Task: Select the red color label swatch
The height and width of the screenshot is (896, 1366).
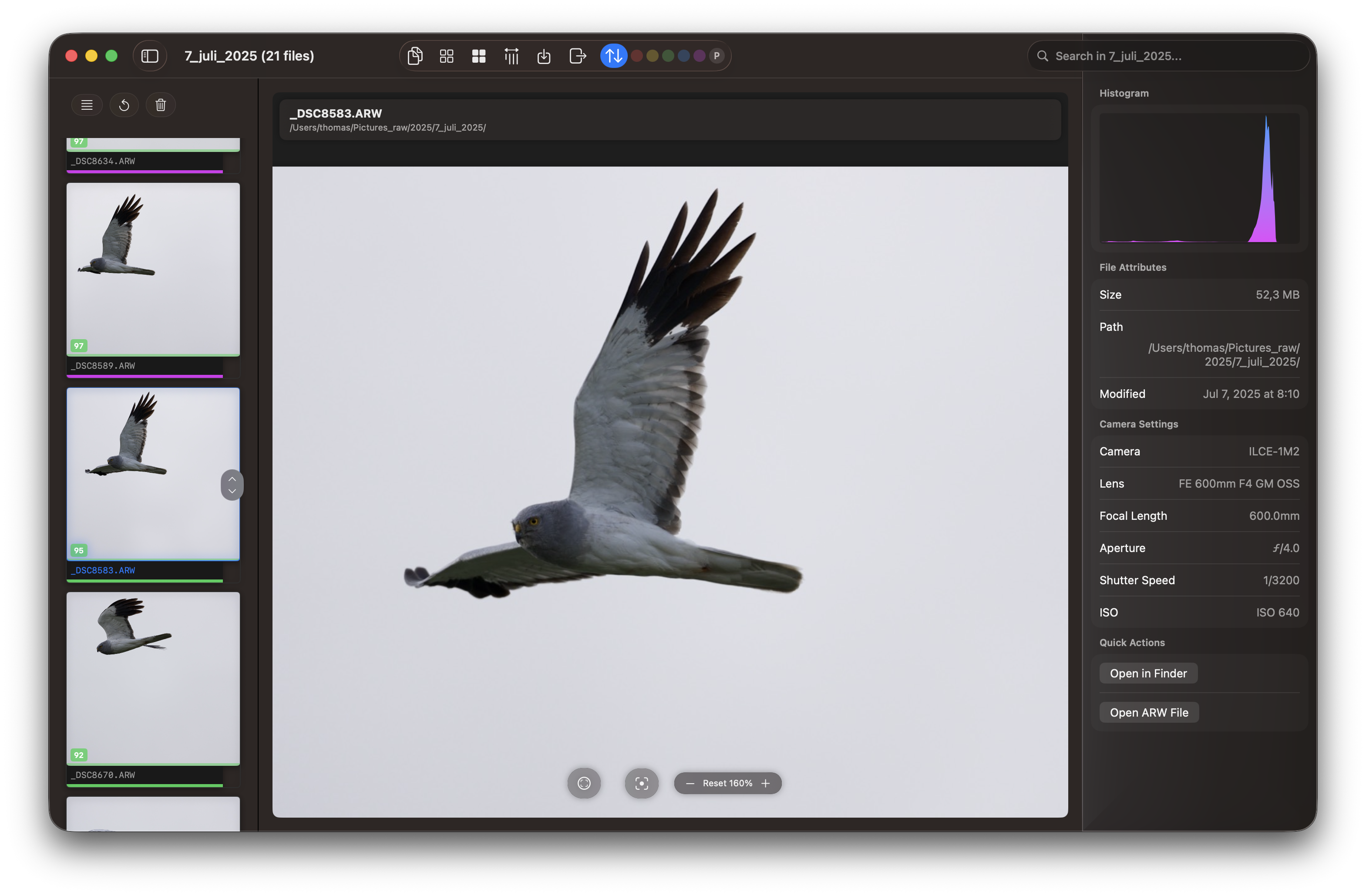Action: (636, 56)
